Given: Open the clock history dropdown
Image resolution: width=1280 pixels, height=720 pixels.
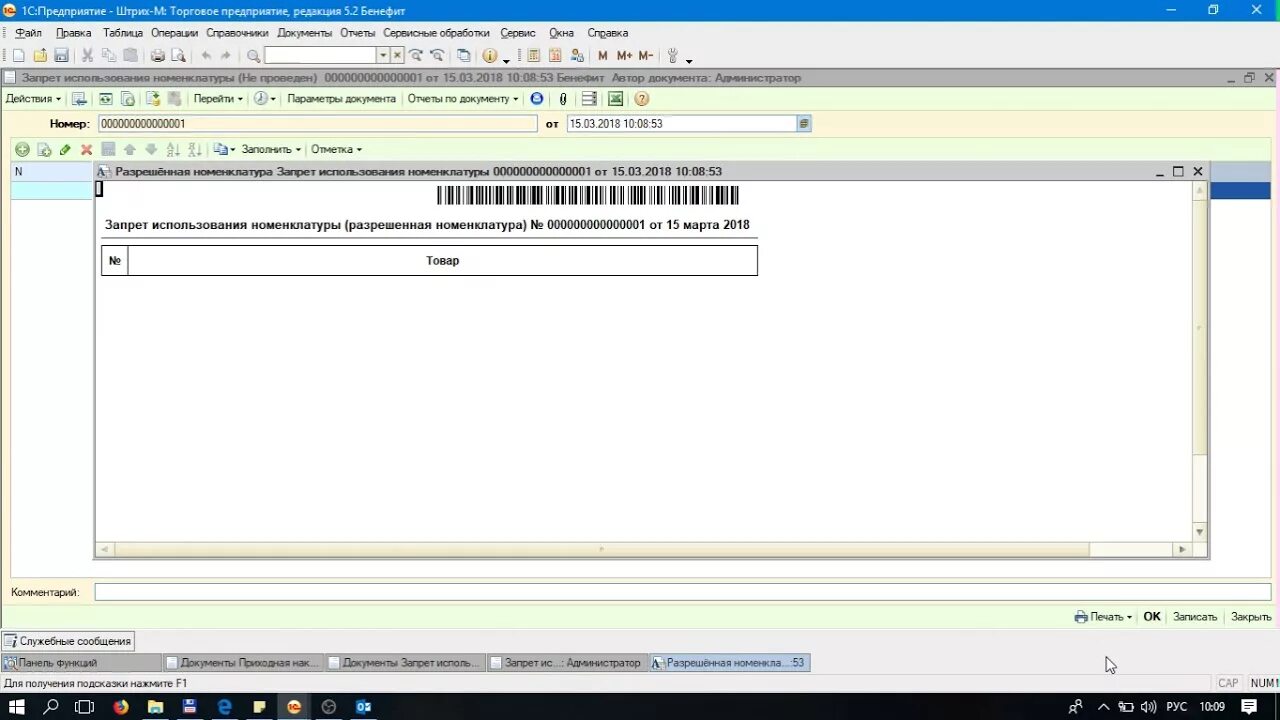Looking at the screenshot, I should (265, 99).
